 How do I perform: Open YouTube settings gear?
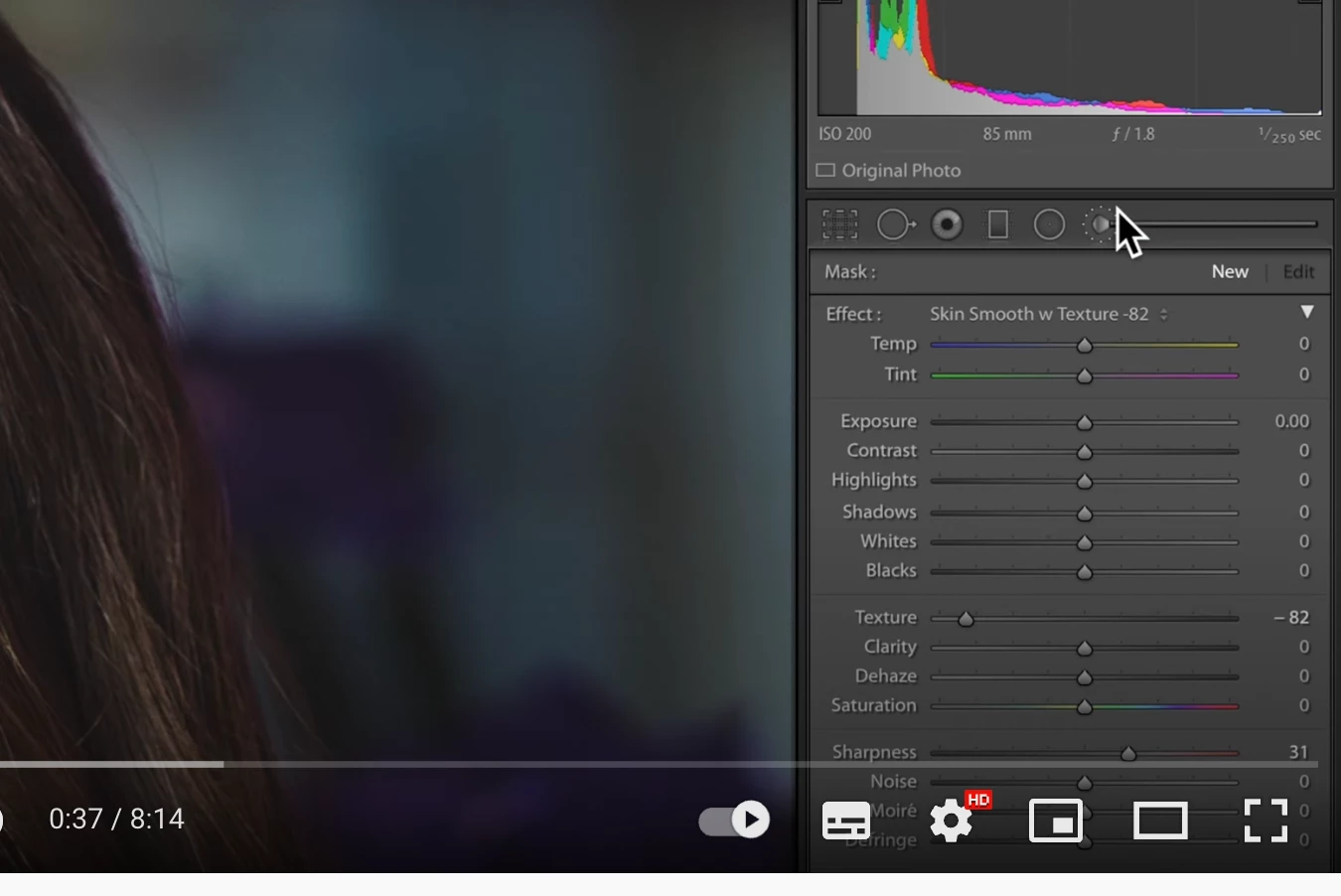coord(952,821)
